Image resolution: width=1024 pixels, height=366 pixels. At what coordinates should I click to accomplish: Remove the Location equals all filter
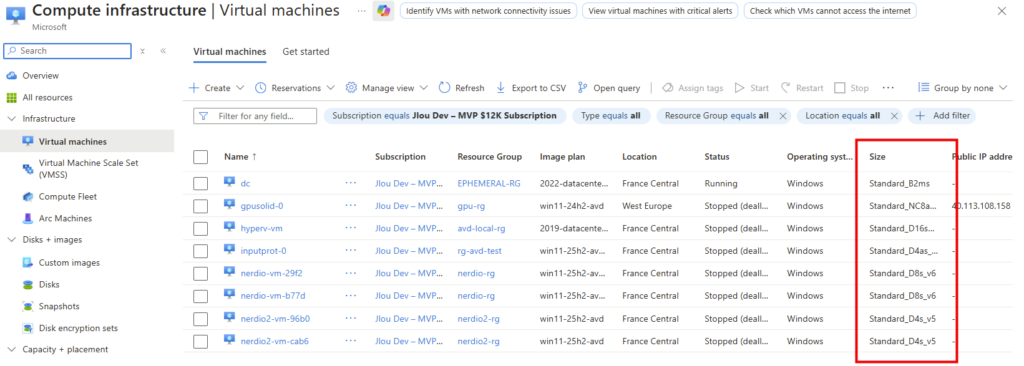point(895,116)
